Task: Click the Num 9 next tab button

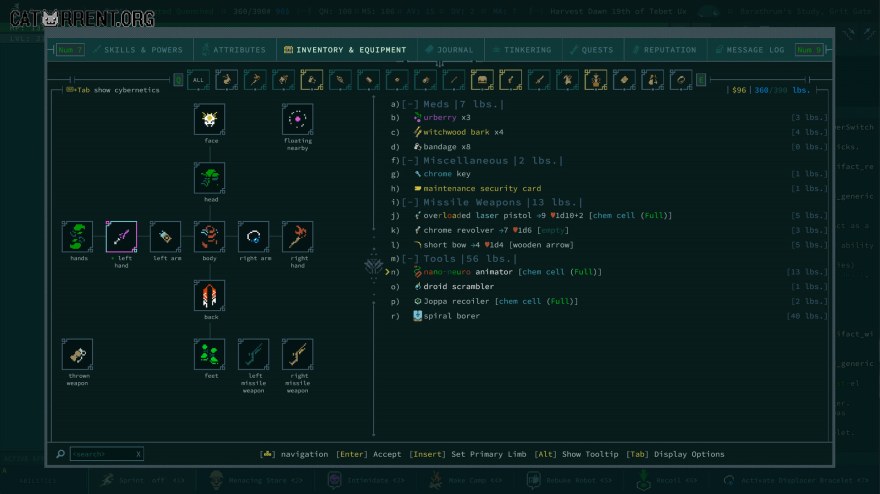Action: [x=809, y=50]
